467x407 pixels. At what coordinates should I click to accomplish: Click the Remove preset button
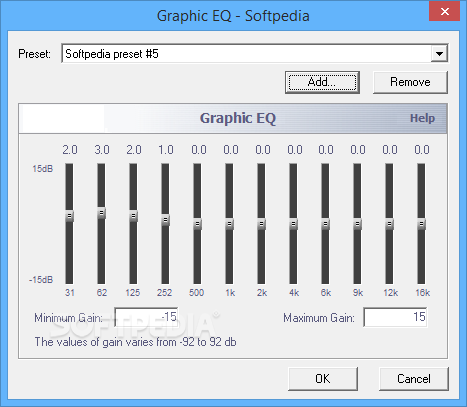(x=410, y=82)
